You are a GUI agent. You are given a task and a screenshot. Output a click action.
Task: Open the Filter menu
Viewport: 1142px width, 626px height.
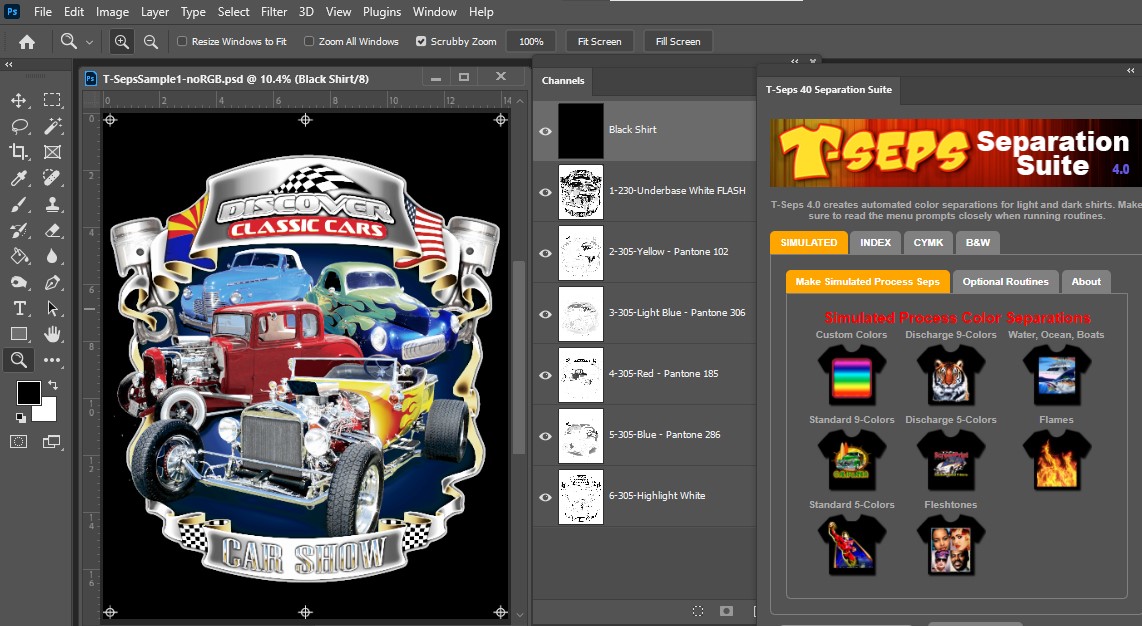coord(274,12)
